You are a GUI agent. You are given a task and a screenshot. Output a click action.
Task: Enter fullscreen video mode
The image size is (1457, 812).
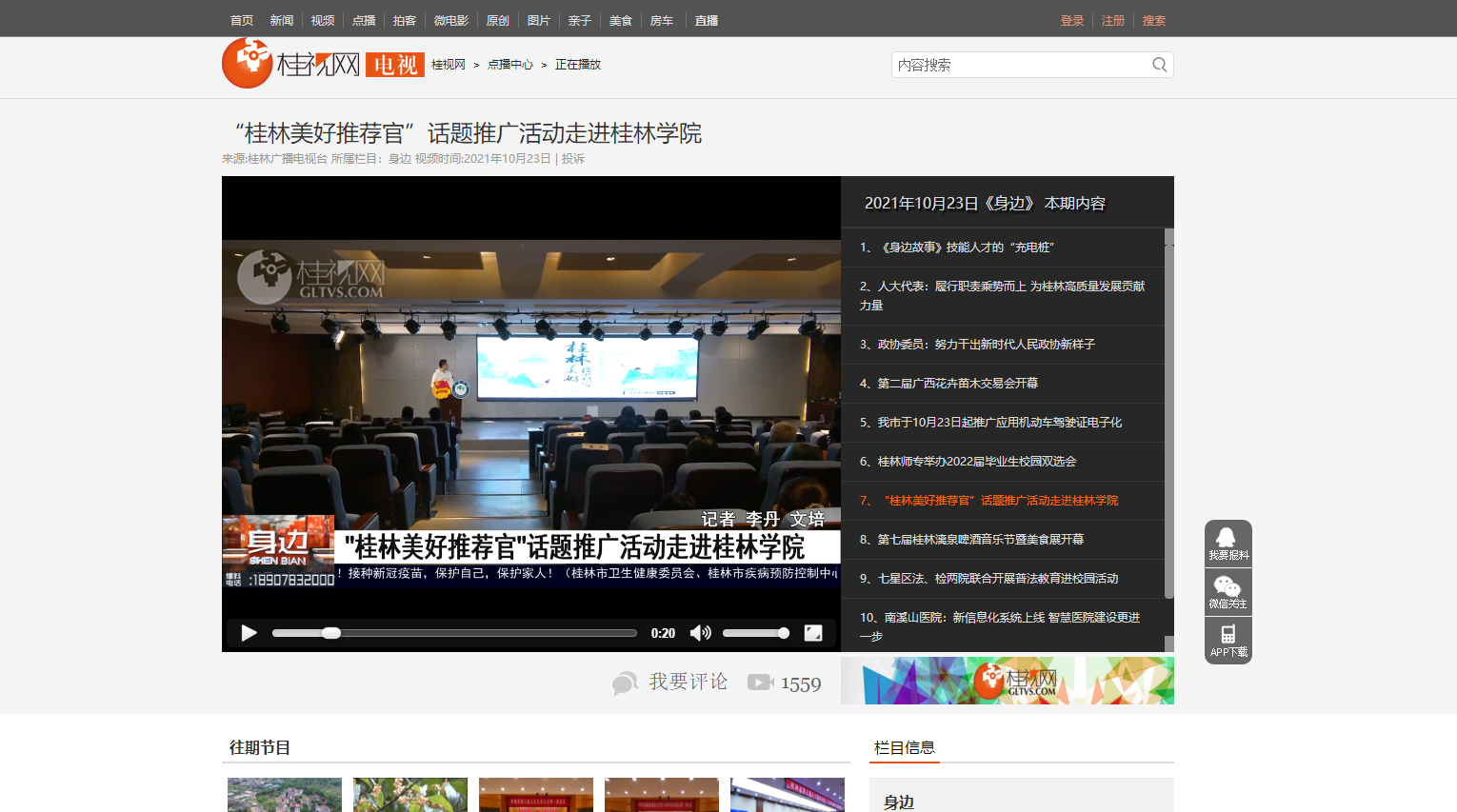(x=813, y=633)
